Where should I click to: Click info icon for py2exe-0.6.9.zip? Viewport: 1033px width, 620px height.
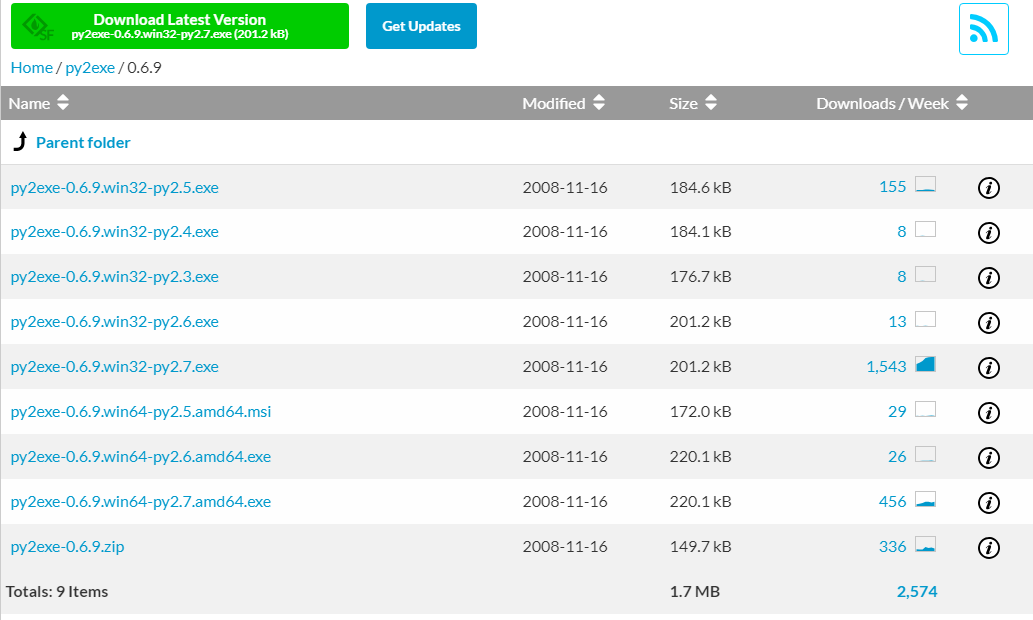click(988, 548)
